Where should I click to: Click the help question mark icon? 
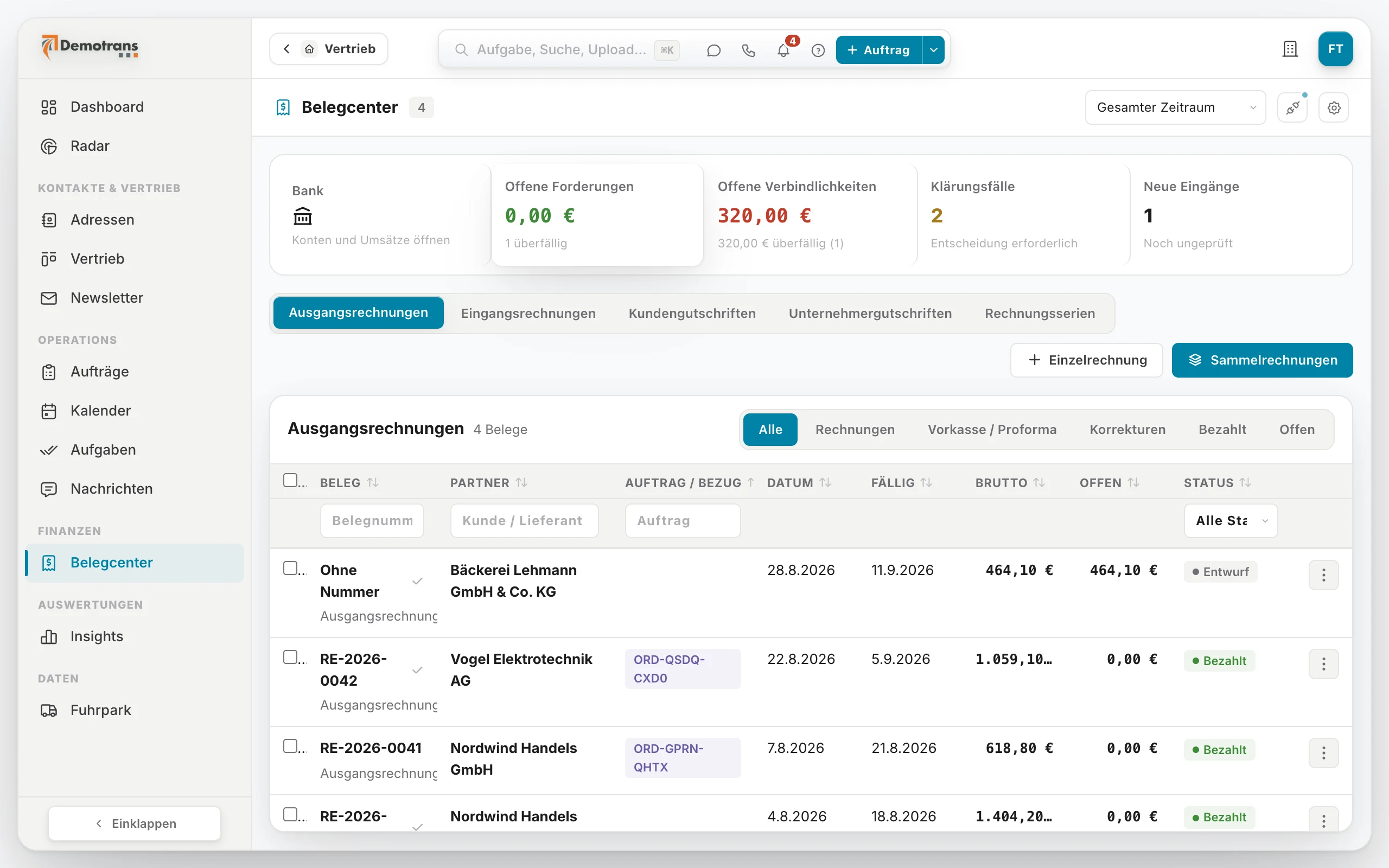(818, 50)
